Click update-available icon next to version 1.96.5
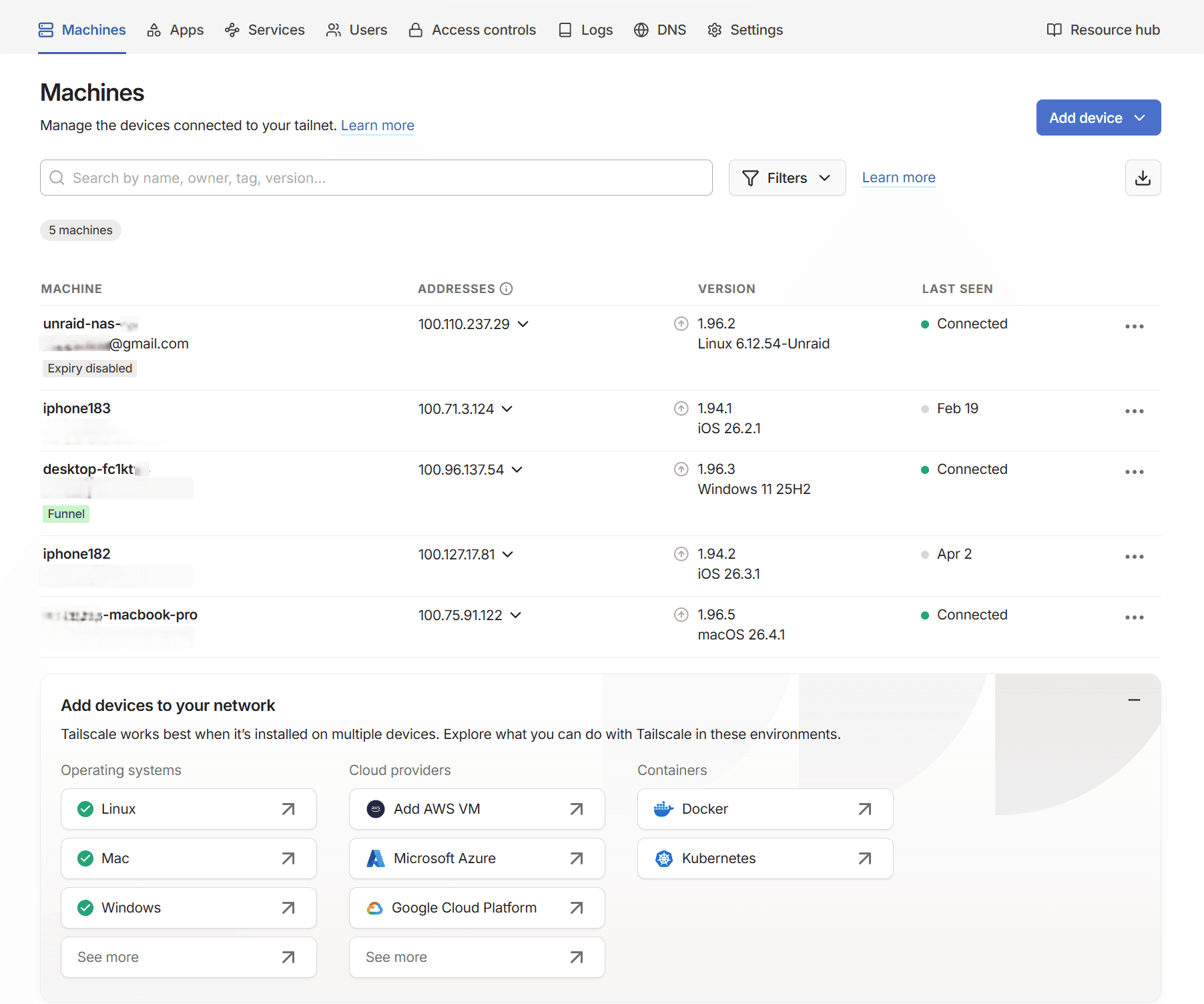Image resolution: width=1204 pixels, height=1004 pixels. 681,615
